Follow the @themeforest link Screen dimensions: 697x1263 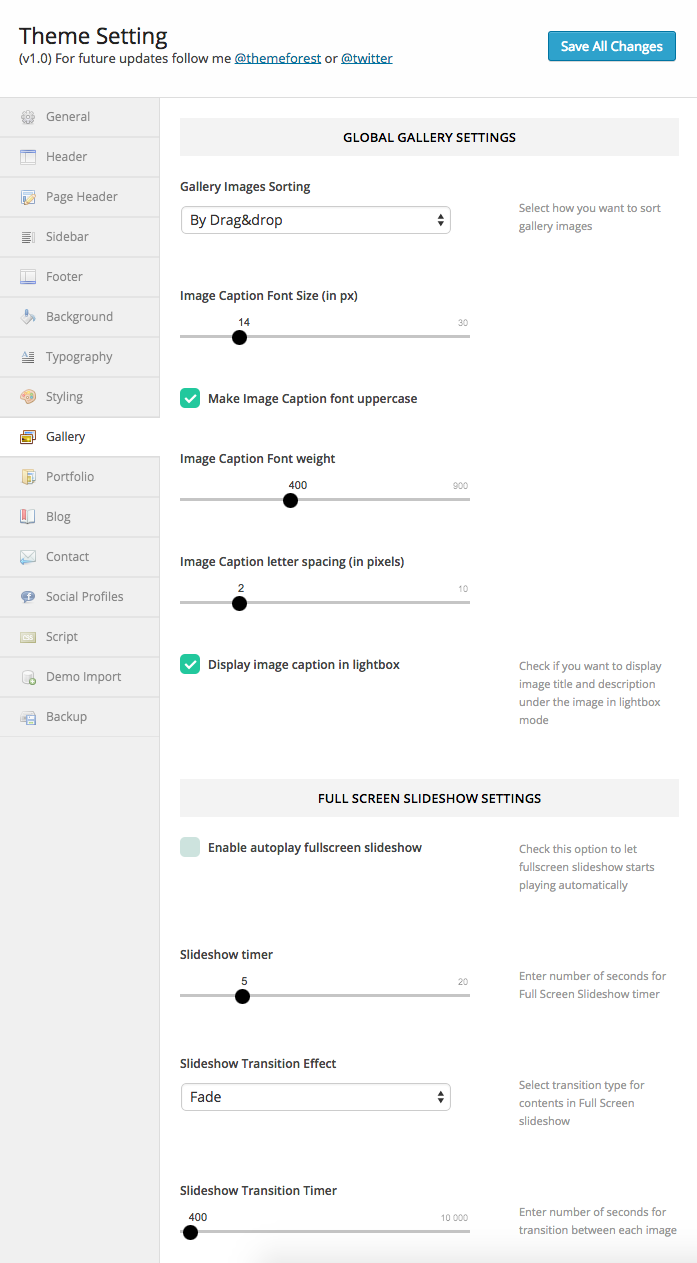[x=278, y=58]
